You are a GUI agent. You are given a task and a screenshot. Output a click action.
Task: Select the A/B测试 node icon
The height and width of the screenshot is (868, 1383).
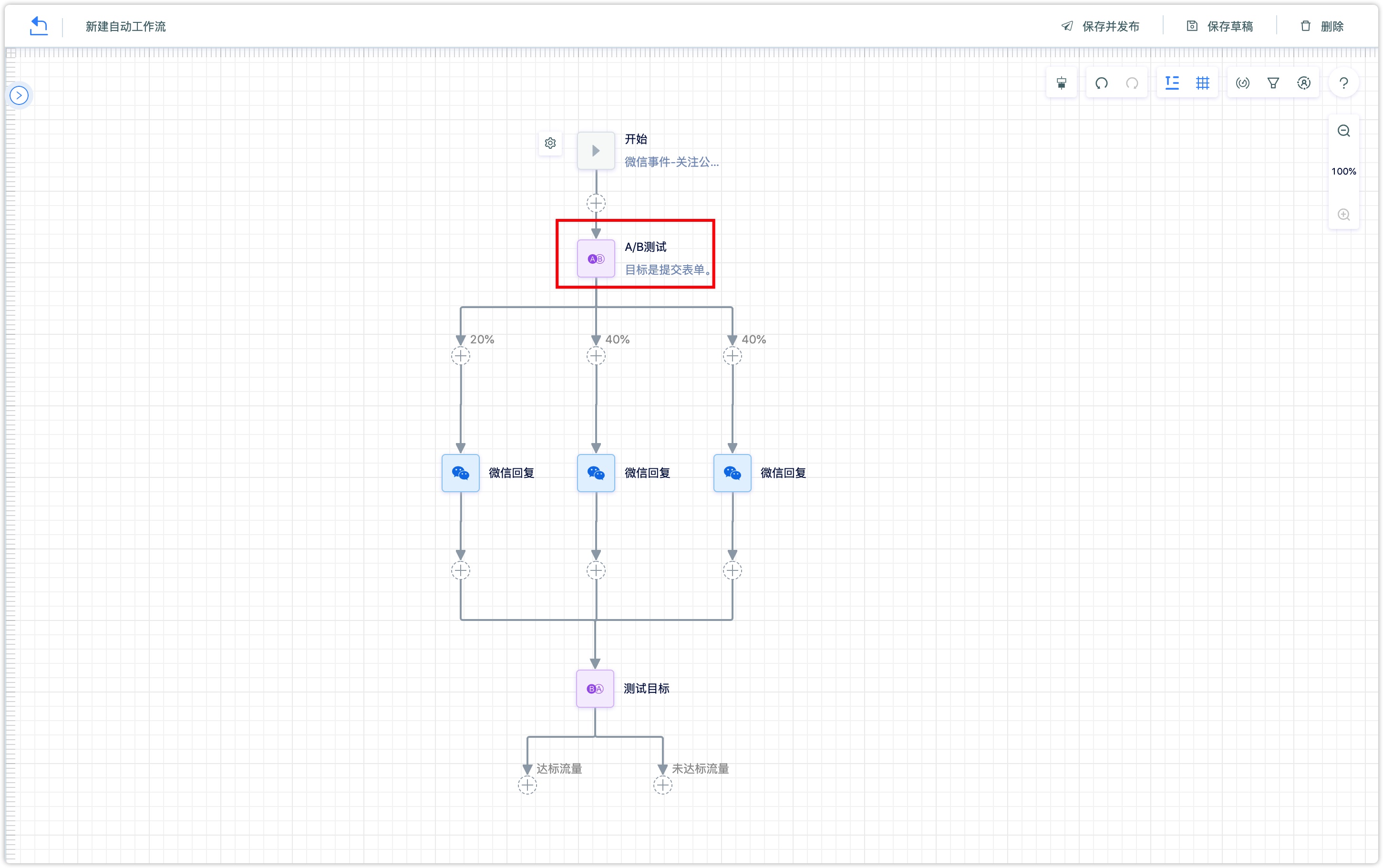click(x=596, y=258)
